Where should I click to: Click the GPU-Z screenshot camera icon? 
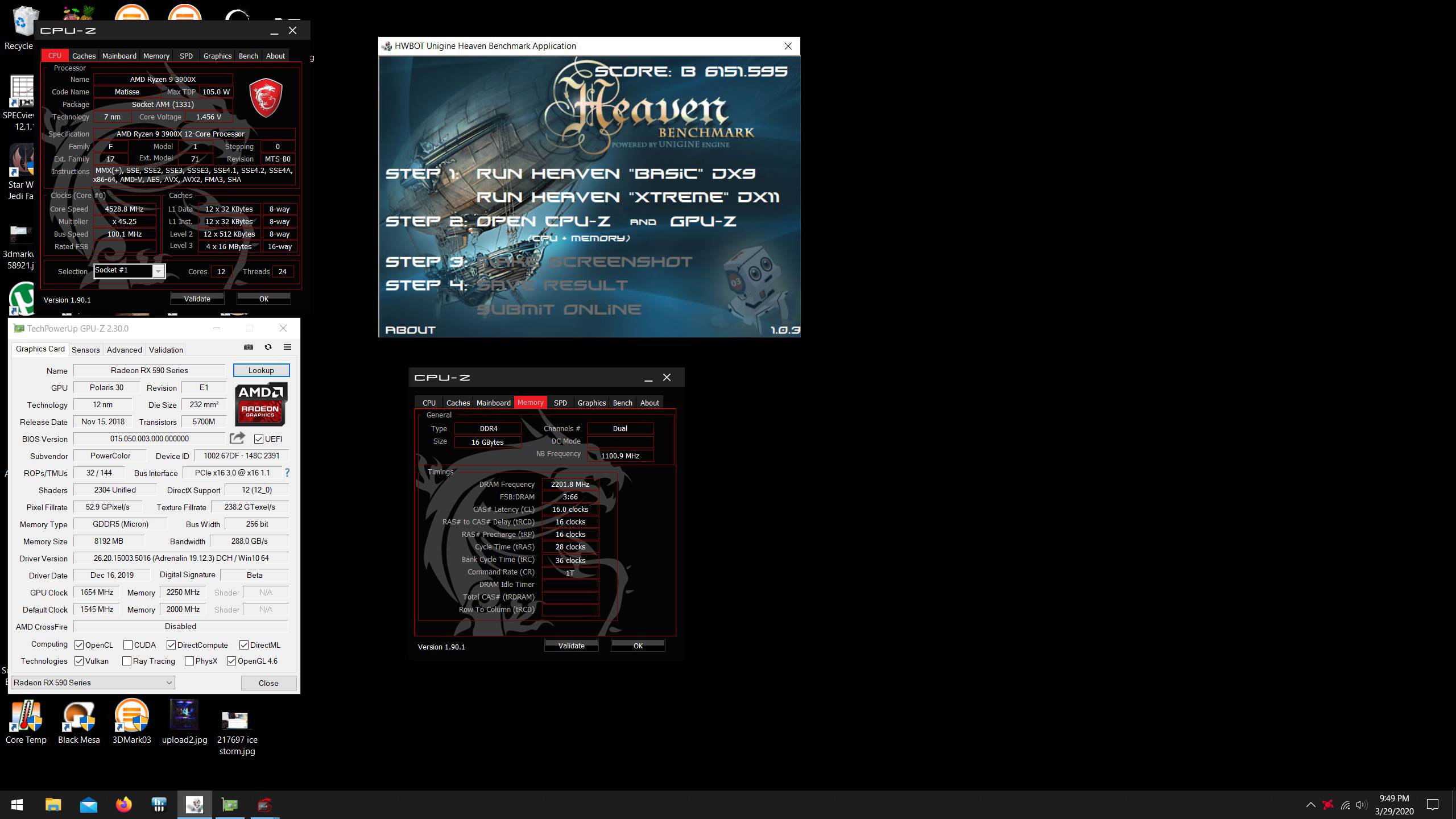(x=249, y=347)
